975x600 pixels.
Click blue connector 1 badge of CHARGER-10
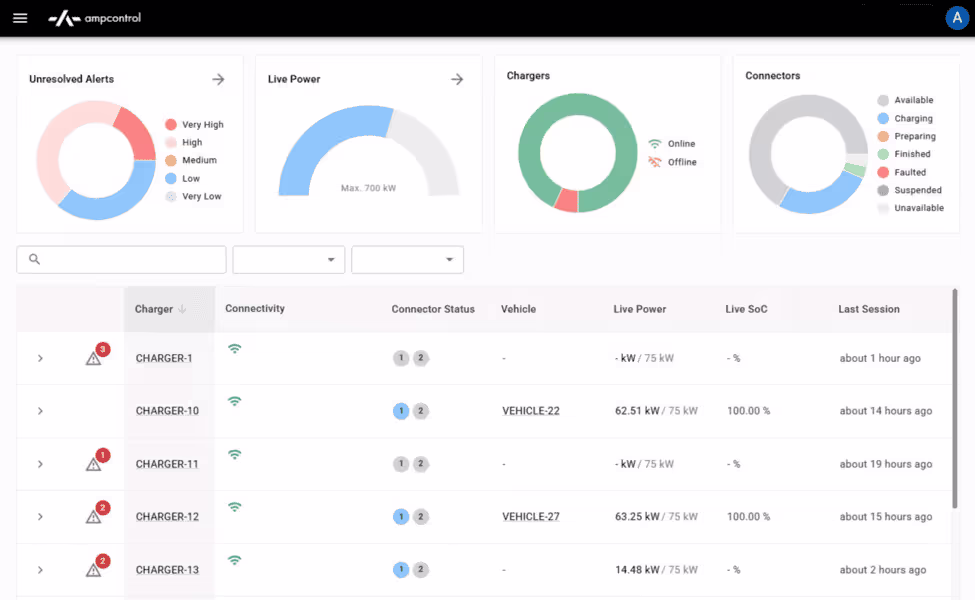[x=401, y=411]
